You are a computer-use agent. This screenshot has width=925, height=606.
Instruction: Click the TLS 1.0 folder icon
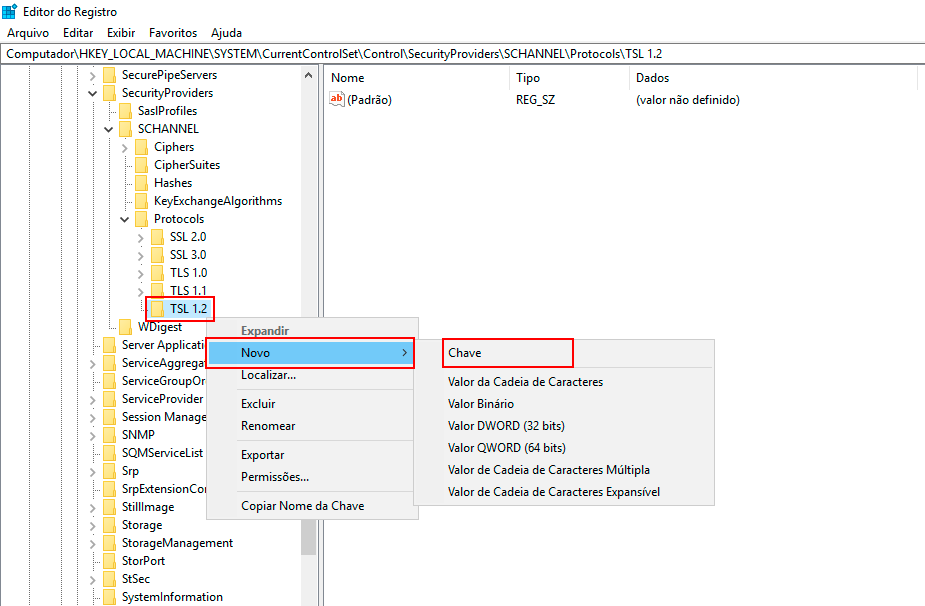coord(158,273)
